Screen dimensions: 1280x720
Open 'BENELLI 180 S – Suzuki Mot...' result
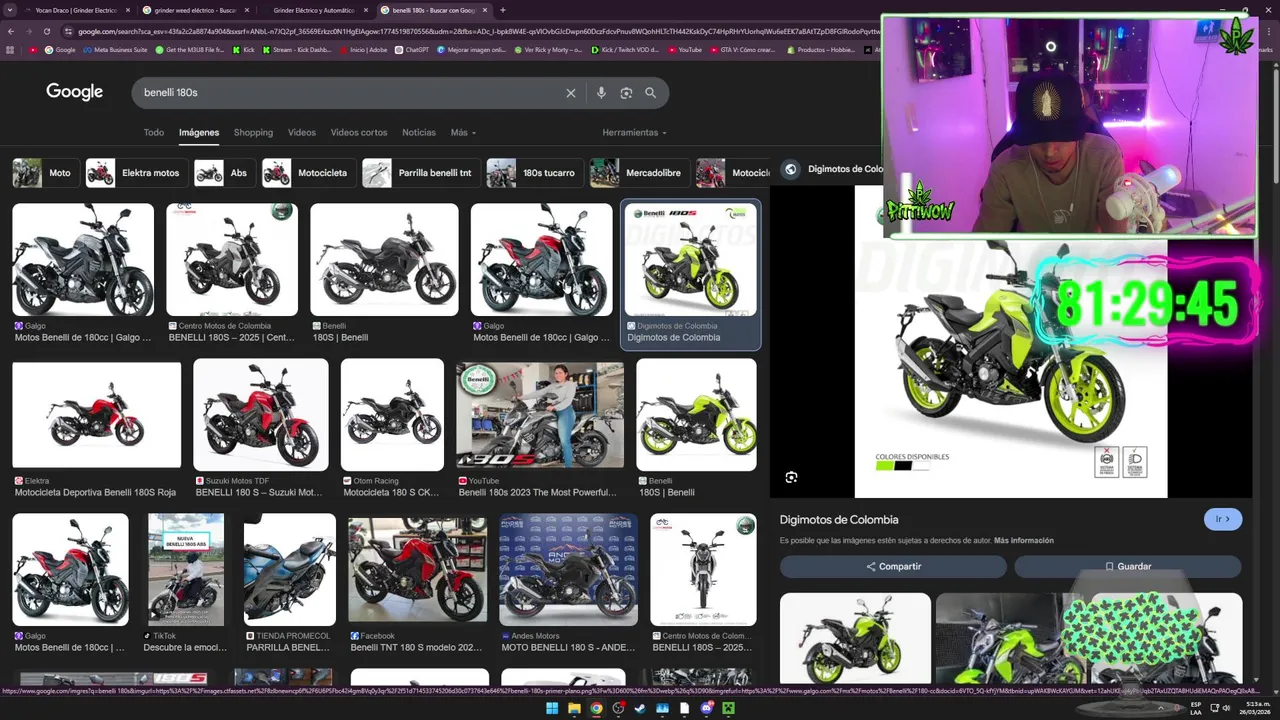pos(260,428)
